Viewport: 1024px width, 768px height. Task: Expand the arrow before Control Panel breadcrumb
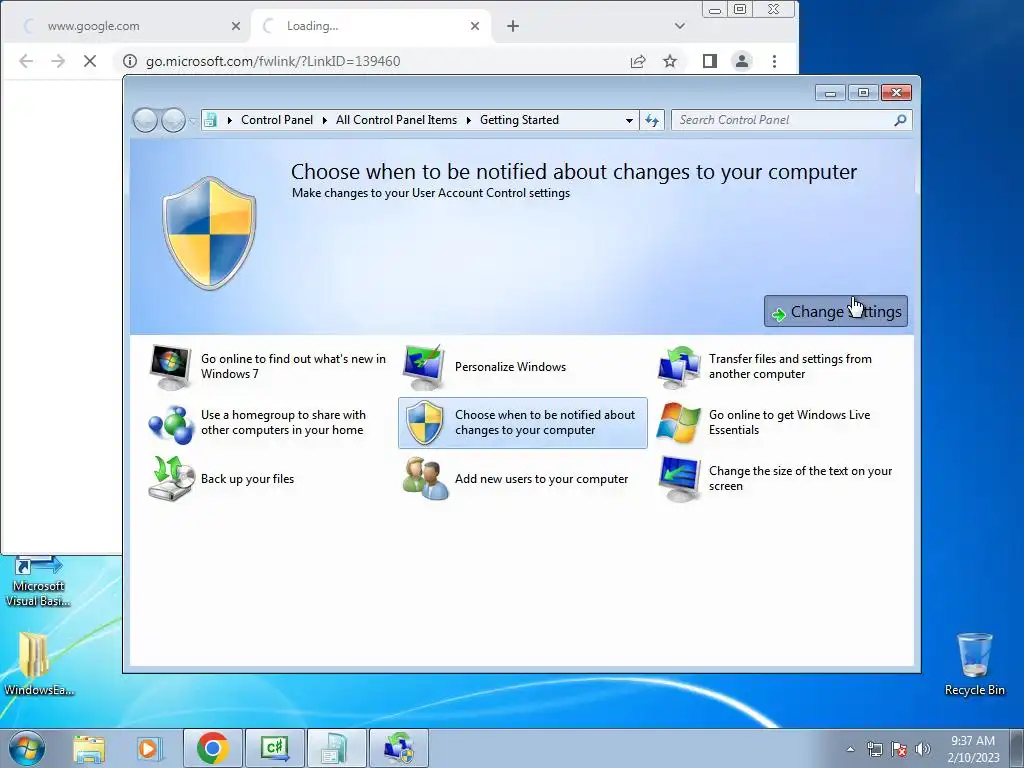[x=230, y=120]
